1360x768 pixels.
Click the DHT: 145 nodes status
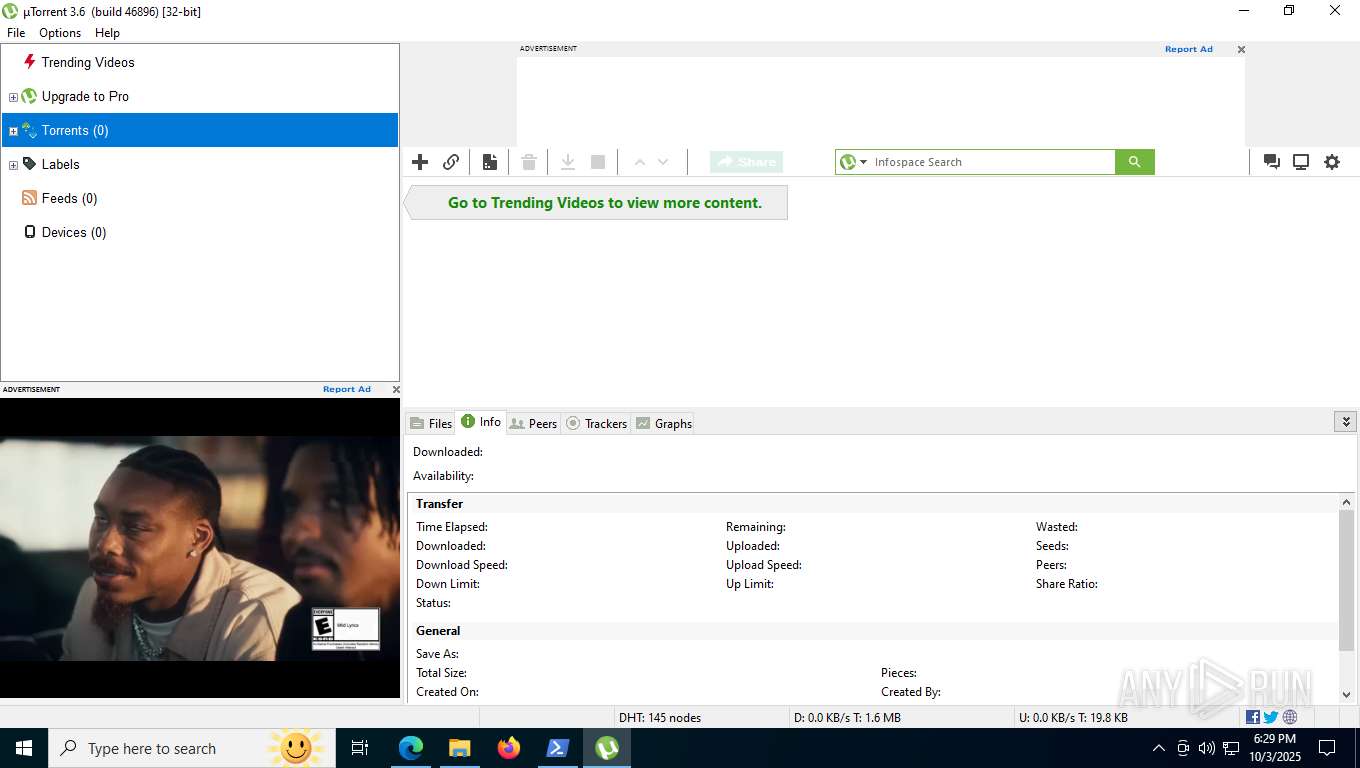tap(660, 717)
